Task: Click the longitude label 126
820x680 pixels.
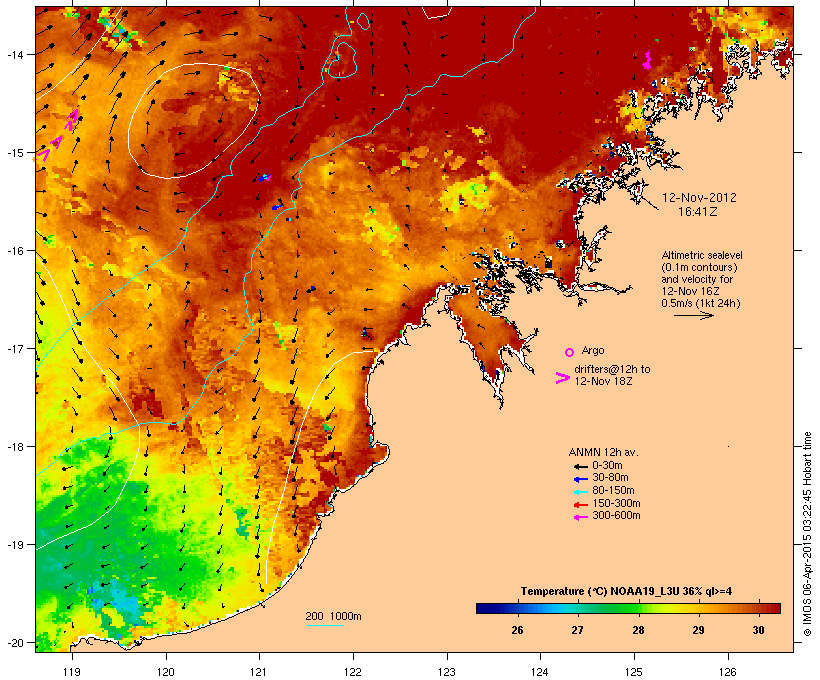Action: pyautogui.click(x=727, y=672)
